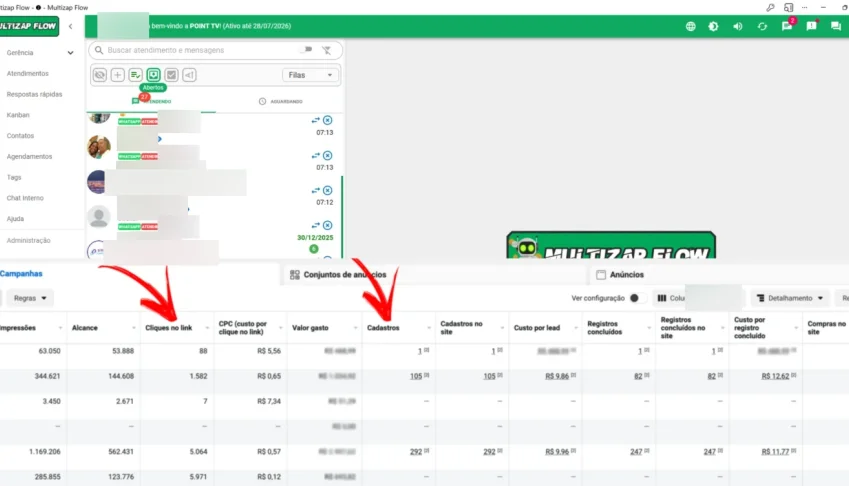Open the Cliques no link column menu
Viewport: 849px width, 486px height.
pos(207,328)
